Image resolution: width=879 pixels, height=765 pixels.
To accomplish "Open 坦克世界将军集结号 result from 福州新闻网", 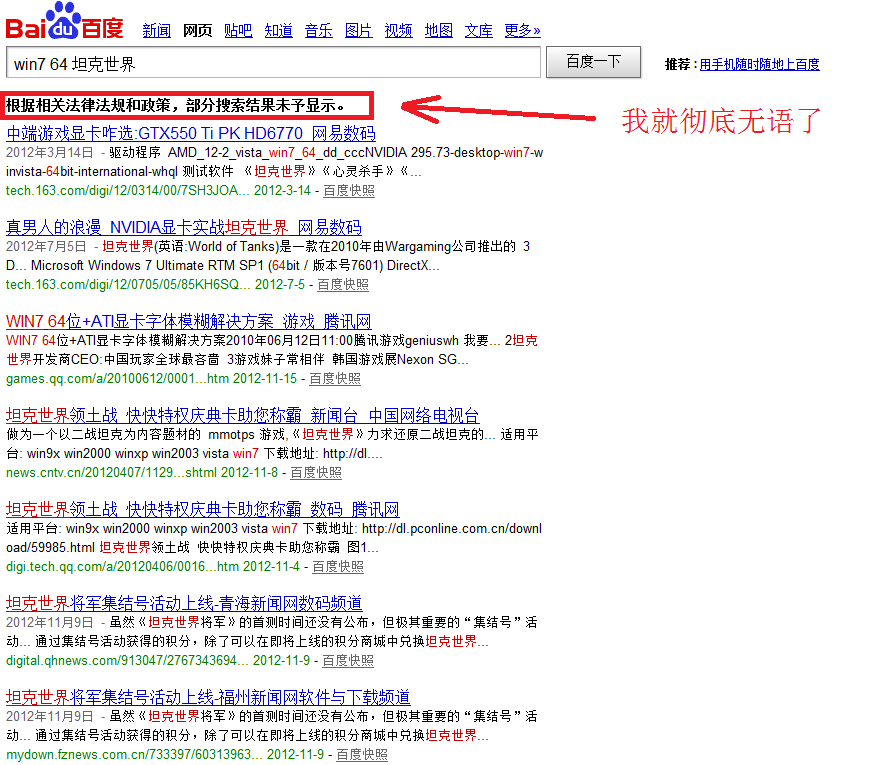I will (208, 698).
